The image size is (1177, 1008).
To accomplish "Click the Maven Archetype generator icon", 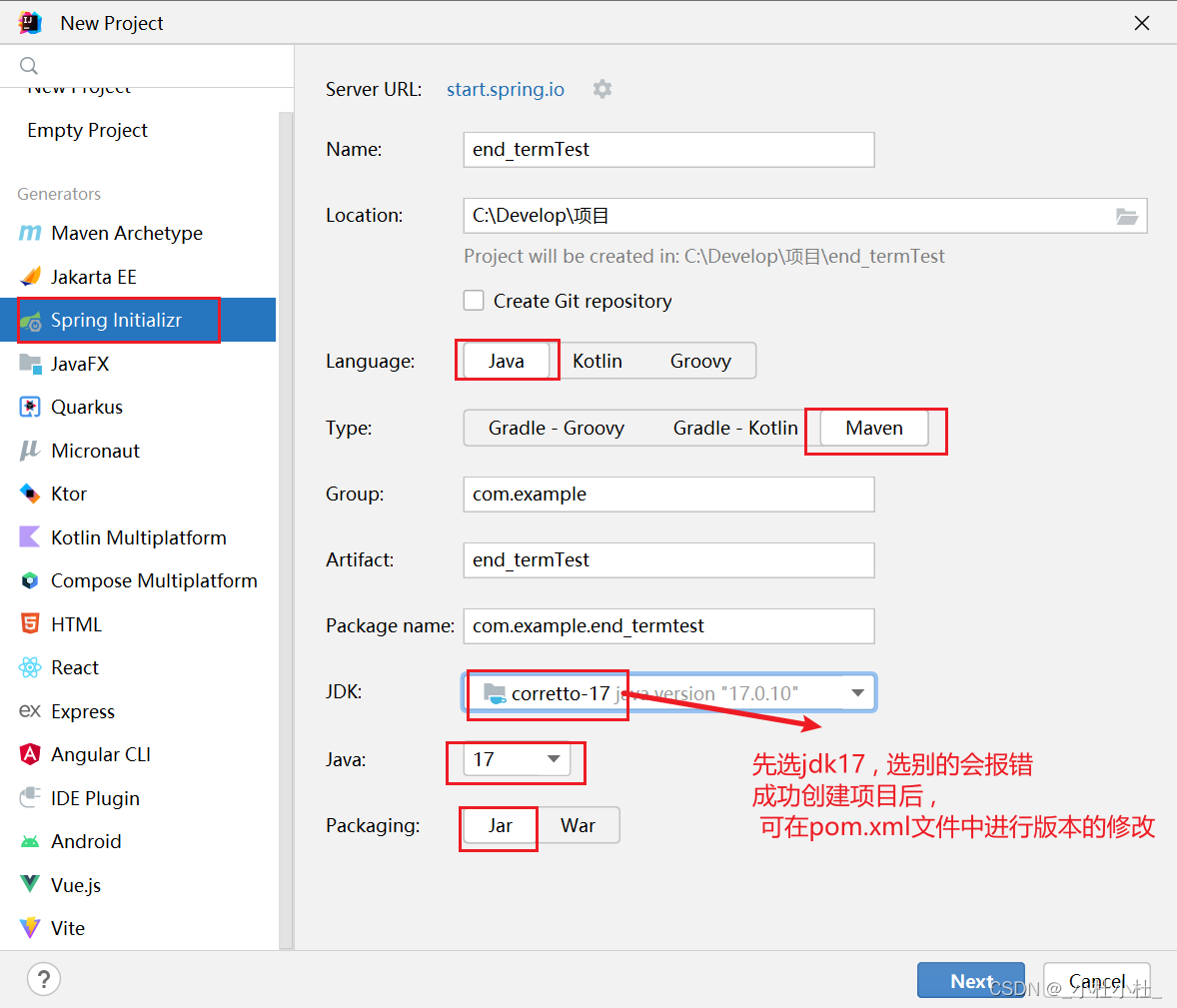I will click(30, 234).
